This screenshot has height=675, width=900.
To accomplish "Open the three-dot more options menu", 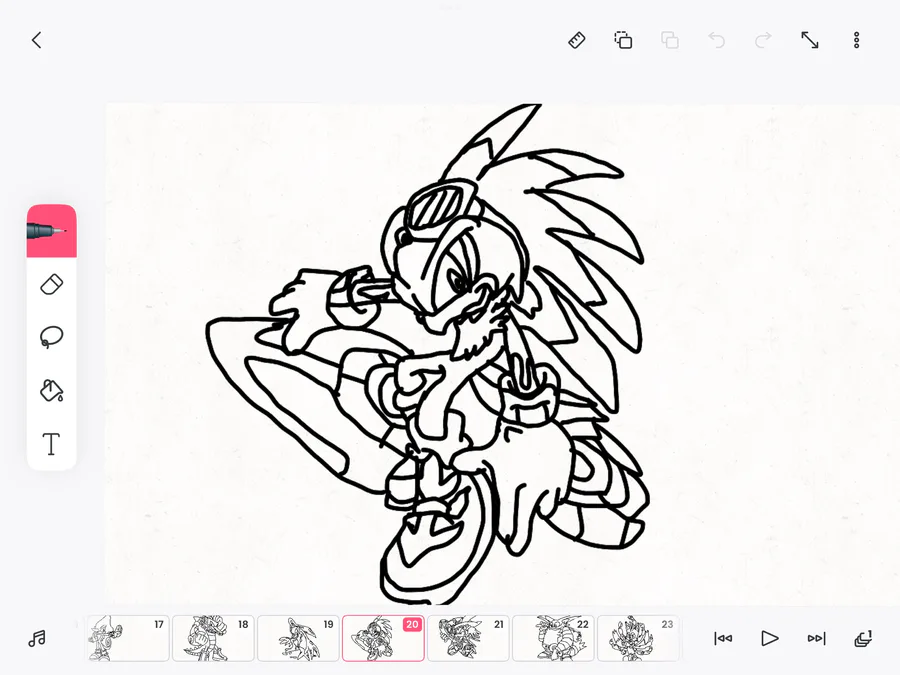I will click(x=856, y=40).
